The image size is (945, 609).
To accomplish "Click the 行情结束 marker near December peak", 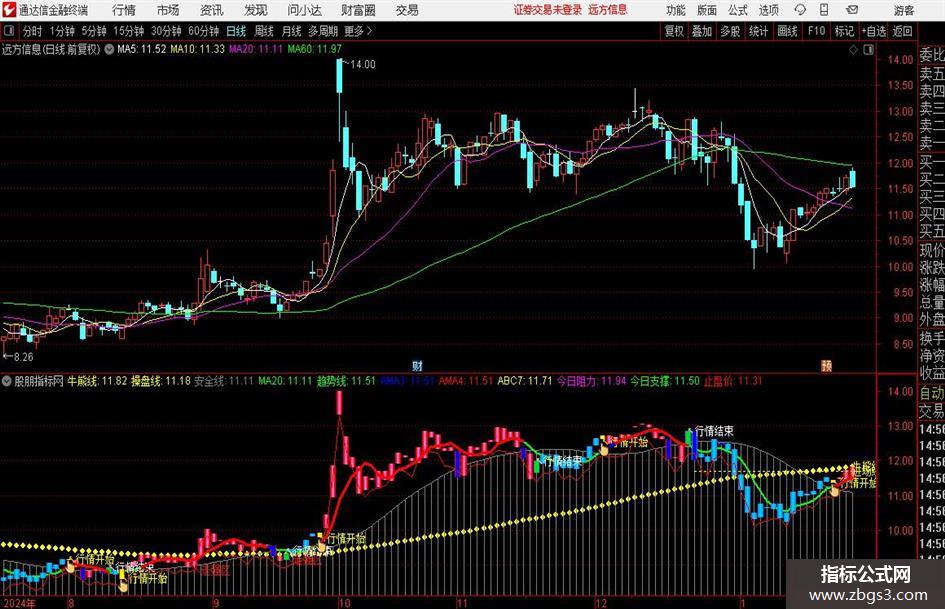I will [x=714, y=431].
